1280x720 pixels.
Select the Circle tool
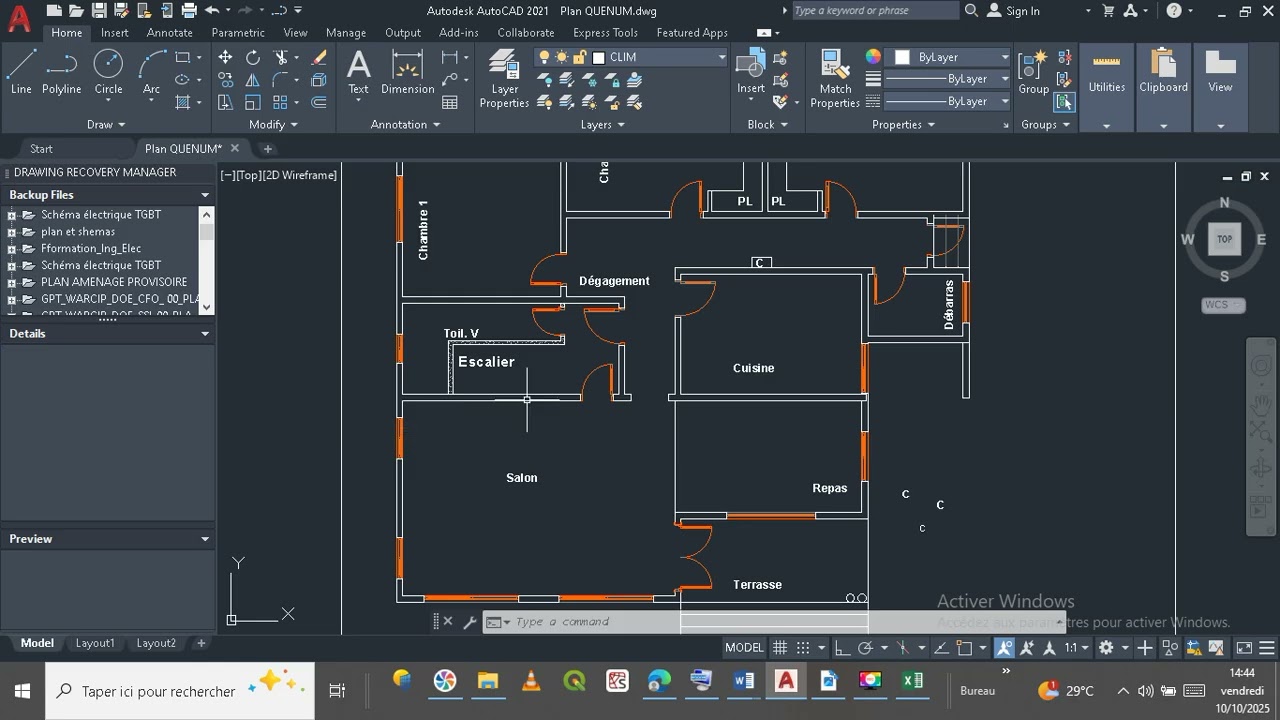pos(108,71)
